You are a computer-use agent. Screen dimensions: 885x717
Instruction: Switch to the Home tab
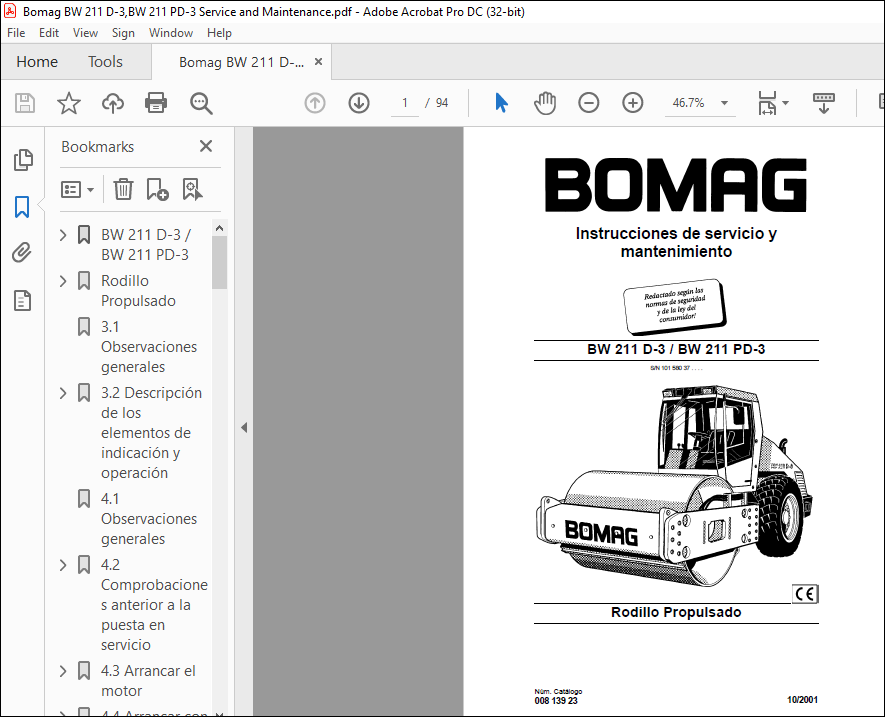[37, 62]
